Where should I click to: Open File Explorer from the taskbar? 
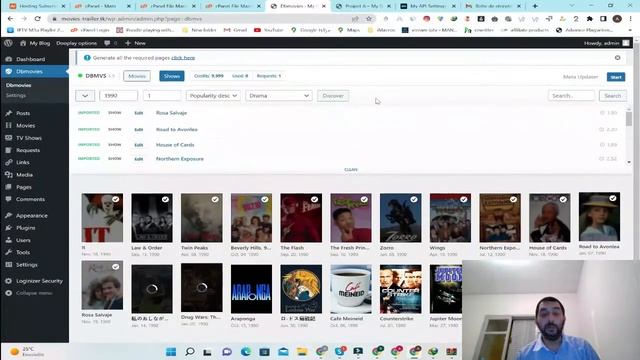pyautogui.click(x=302, y=352)
